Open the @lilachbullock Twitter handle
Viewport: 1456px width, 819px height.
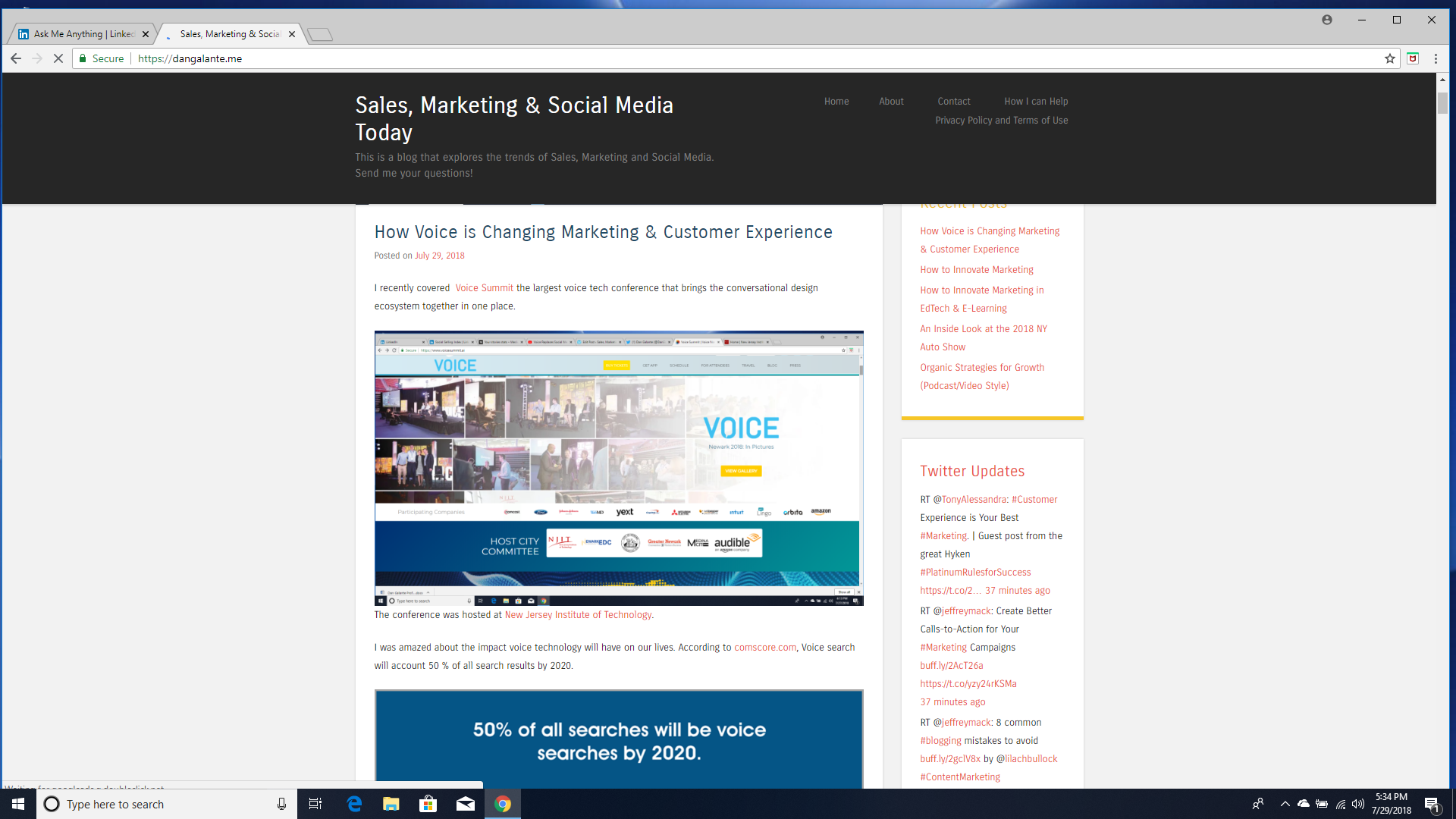click(1031, 759)
